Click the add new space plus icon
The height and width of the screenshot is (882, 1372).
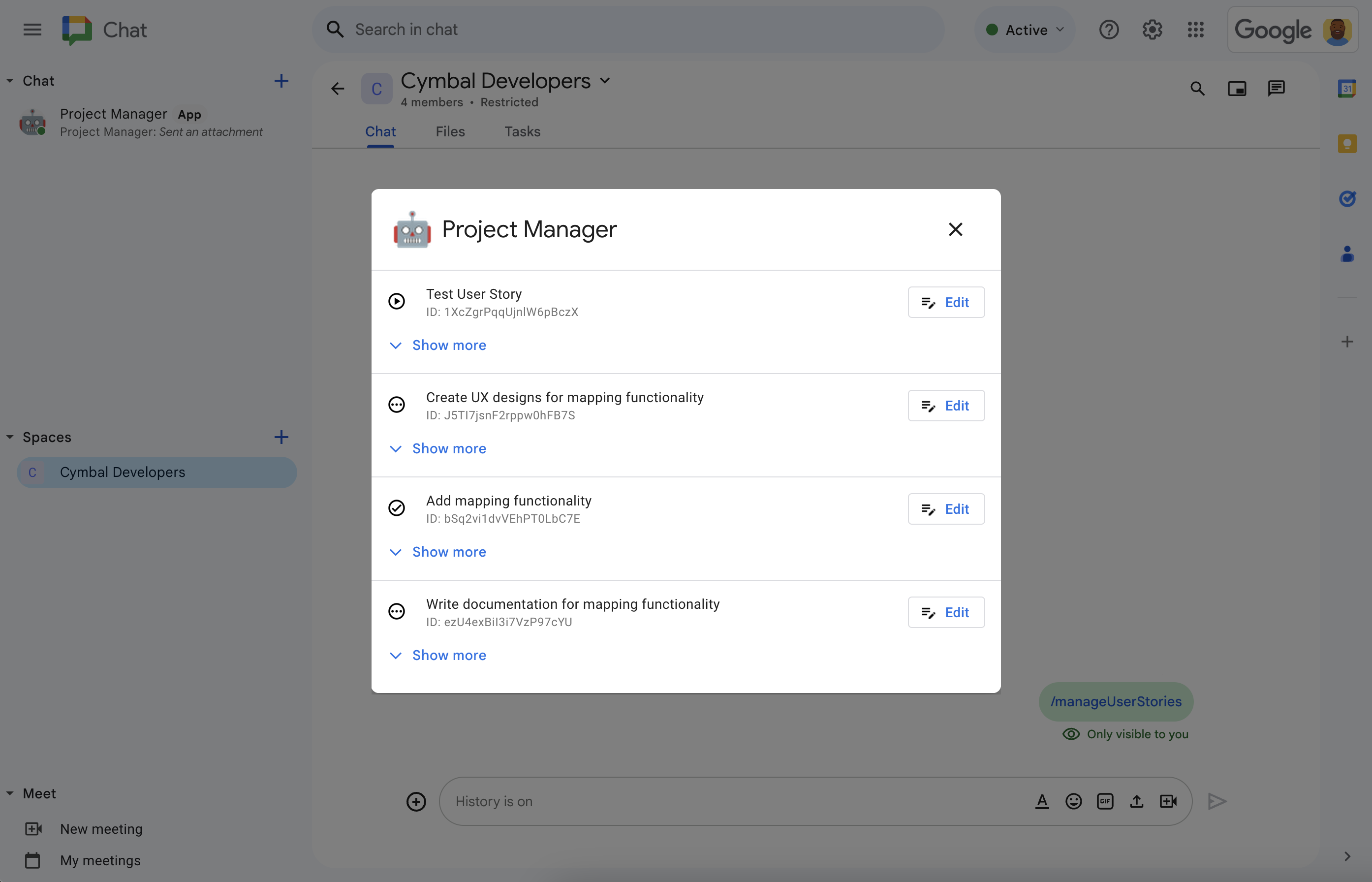[x=280, y=437]
